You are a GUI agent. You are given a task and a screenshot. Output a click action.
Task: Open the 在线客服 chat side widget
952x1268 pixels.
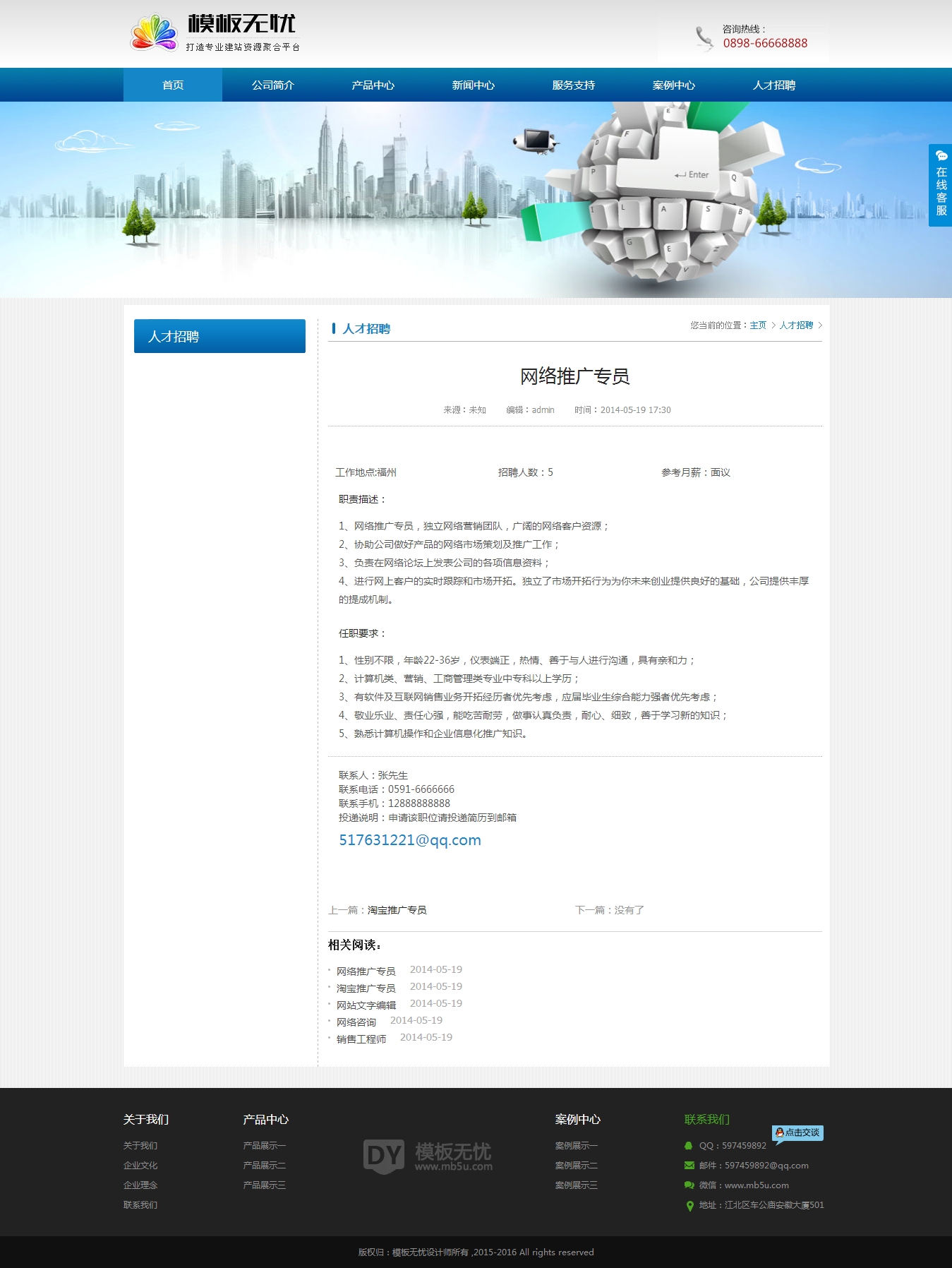tap(941, 185)
